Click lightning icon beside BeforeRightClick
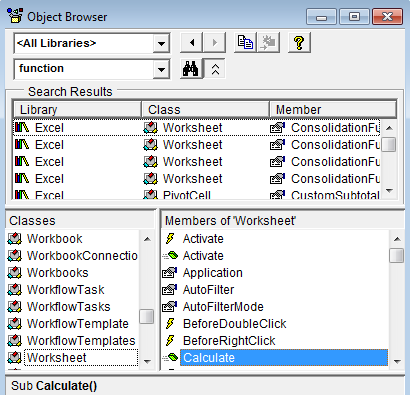The height and width of the screenshot is (395, 410). tap(170, 341)
